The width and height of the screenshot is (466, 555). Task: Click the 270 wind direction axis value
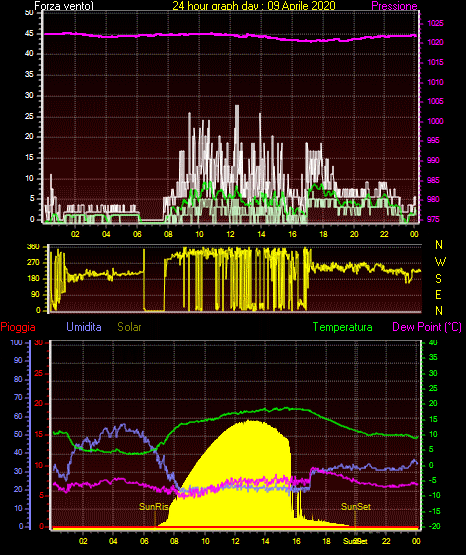coord(33,263)
